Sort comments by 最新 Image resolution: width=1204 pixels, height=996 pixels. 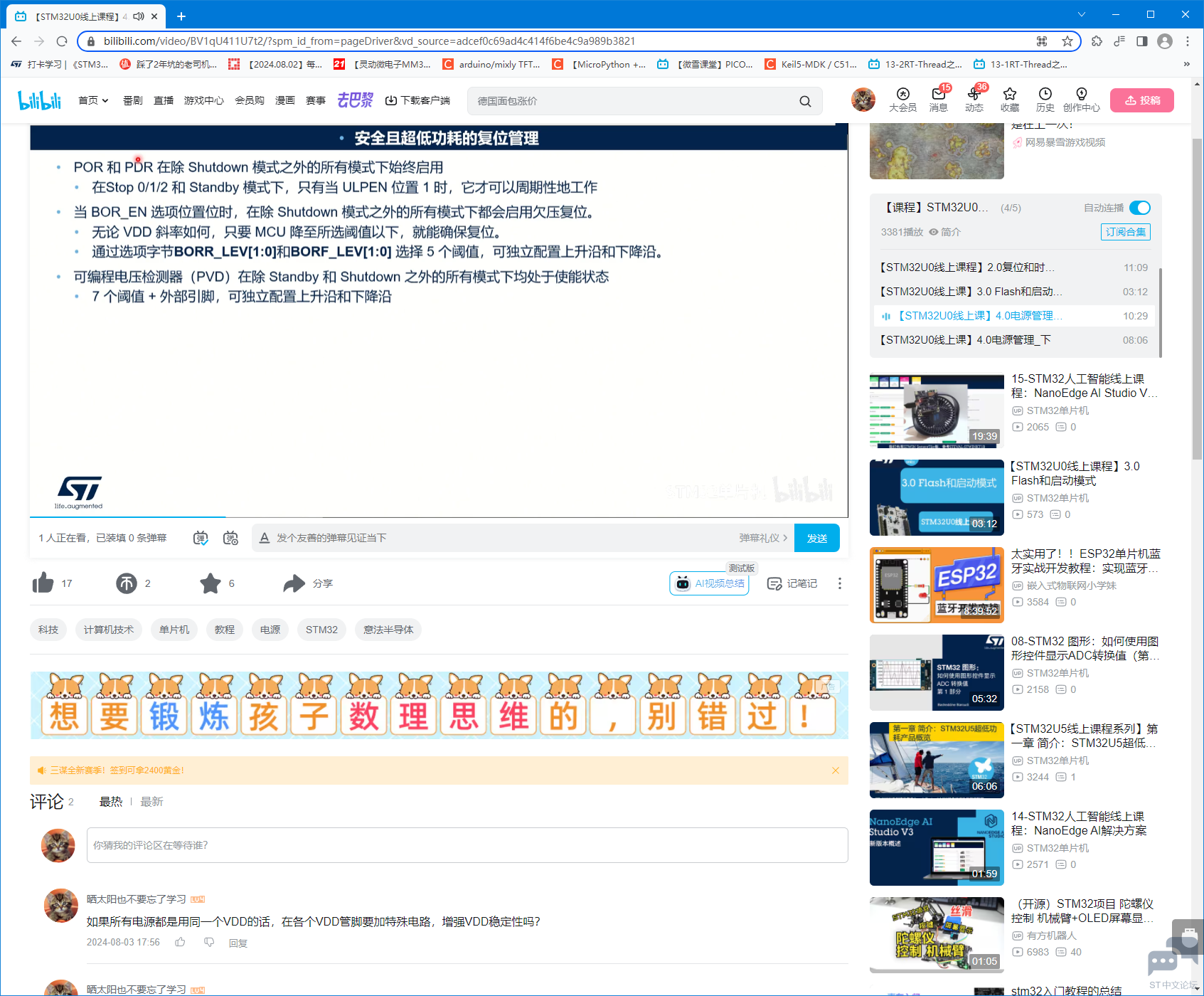pos(151,802)
